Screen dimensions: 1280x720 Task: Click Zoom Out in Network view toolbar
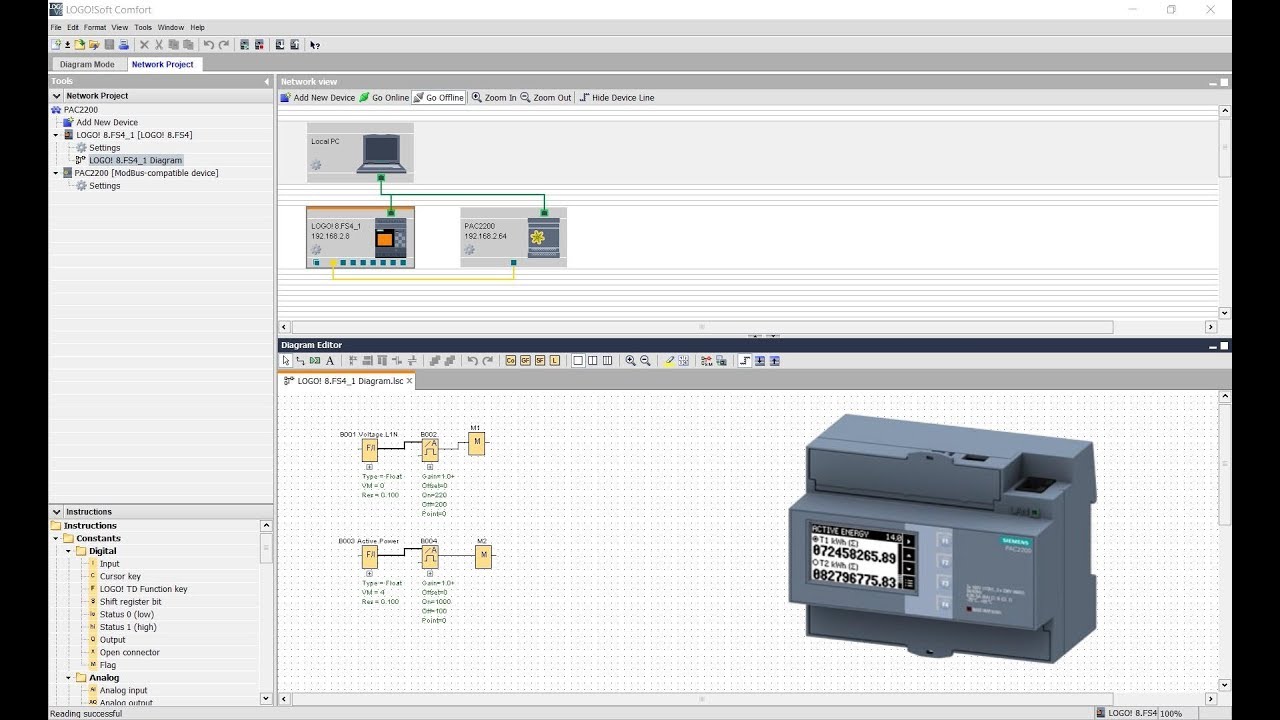click(546, 98)
